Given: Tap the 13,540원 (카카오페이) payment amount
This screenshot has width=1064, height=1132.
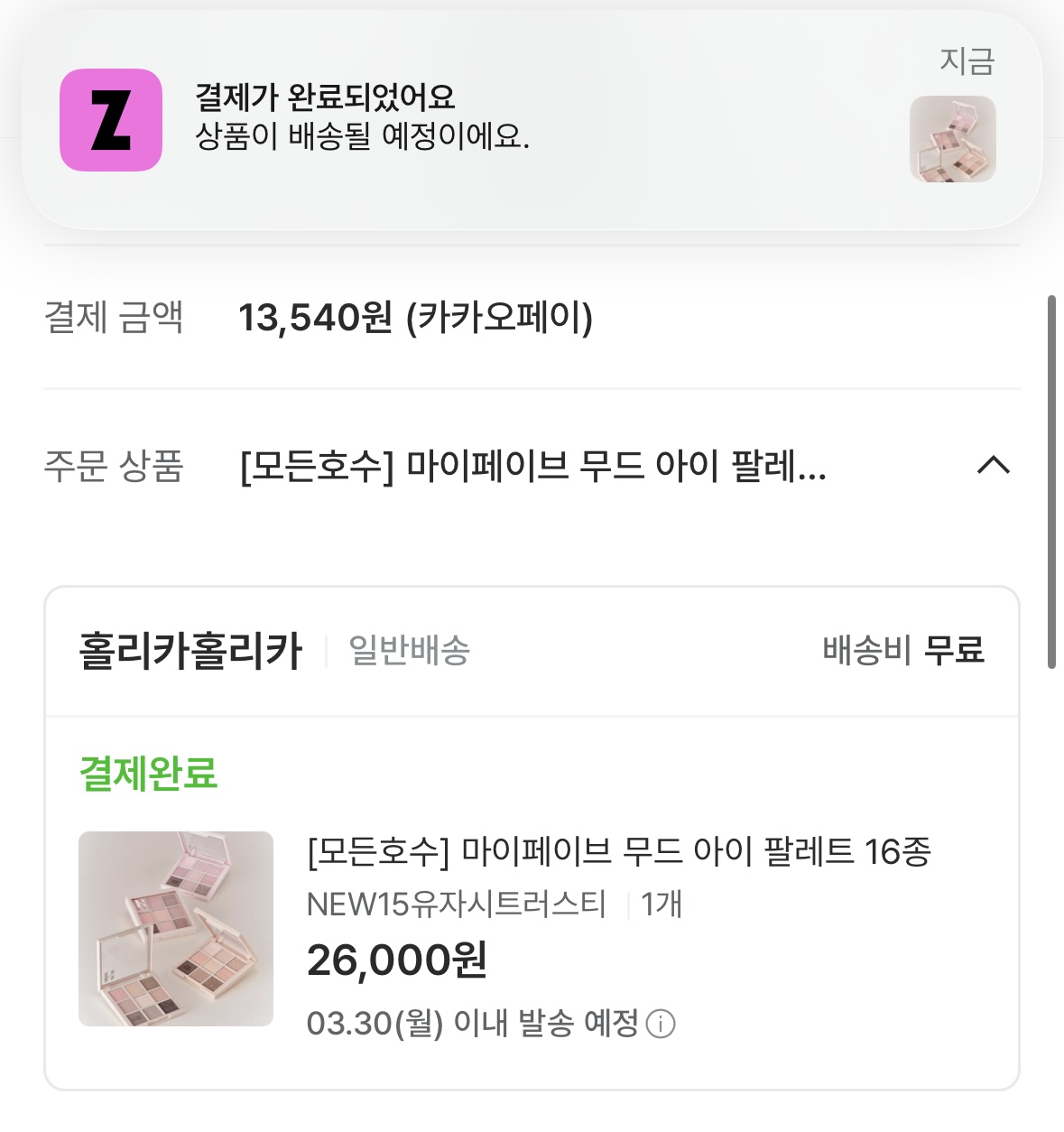Looking at the screenshot, I should 415,318.
